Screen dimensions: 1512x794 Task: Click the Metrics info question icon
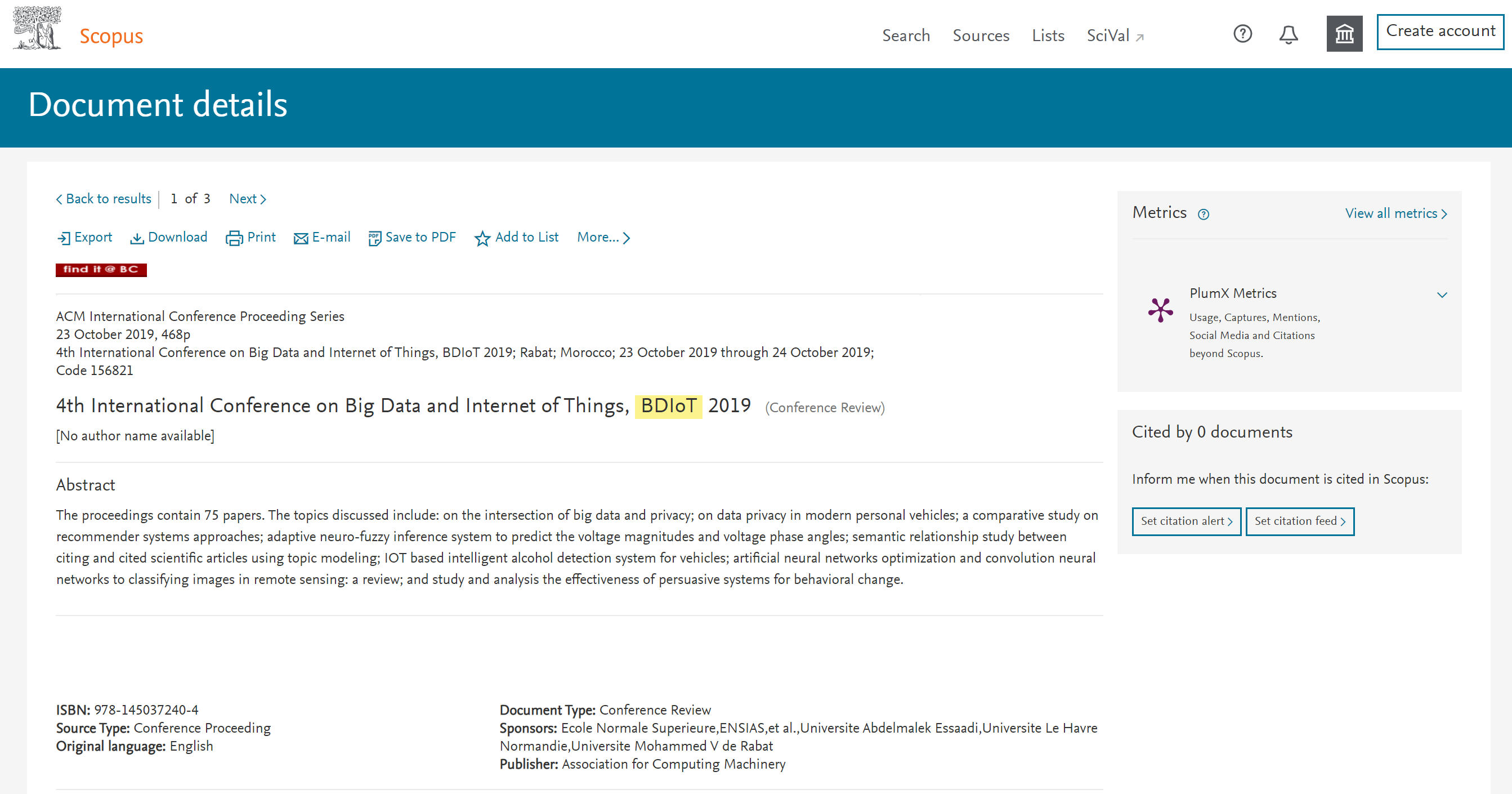pyautogui.click(x=1204, y=215)
